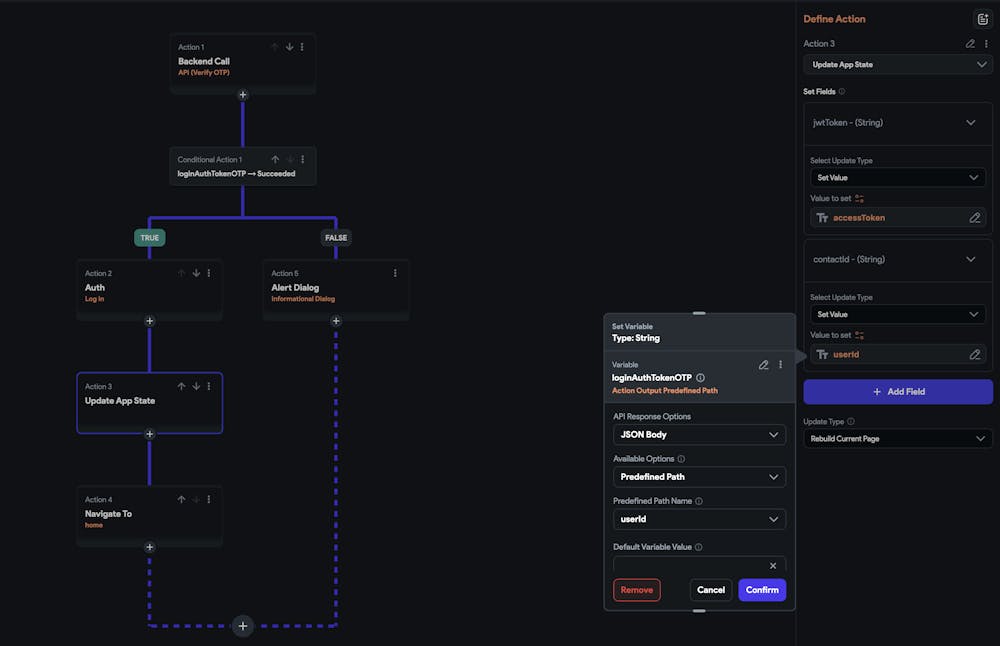This screenshot has height=646, width=1000.
Task: Open variable options kebab in Set Variable popup
Action: pos(781,365)
